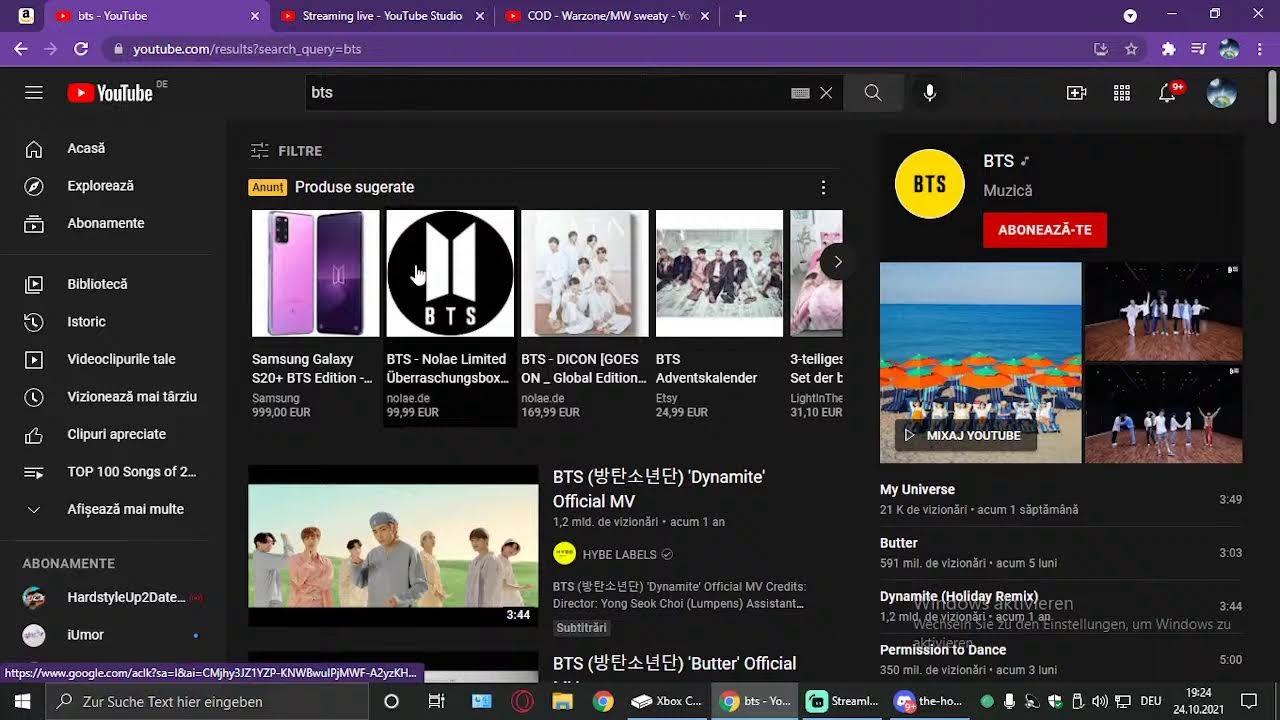1280x720 pixels.
Task: Reload the page
Action: click(81, 48)
